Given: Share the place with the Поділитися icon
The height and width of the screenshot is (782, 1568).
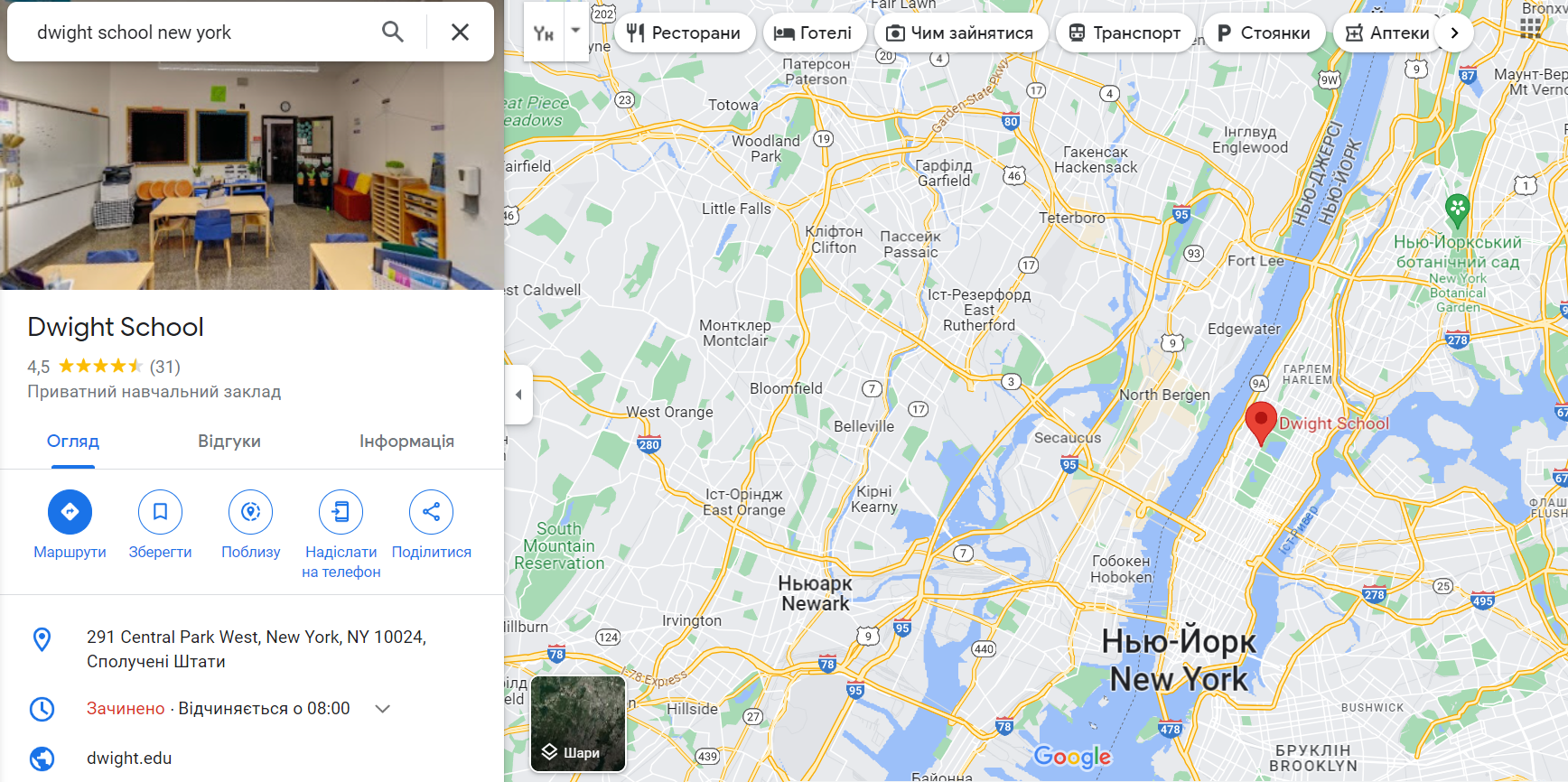Looking at the screenshot, I should 431,512.
